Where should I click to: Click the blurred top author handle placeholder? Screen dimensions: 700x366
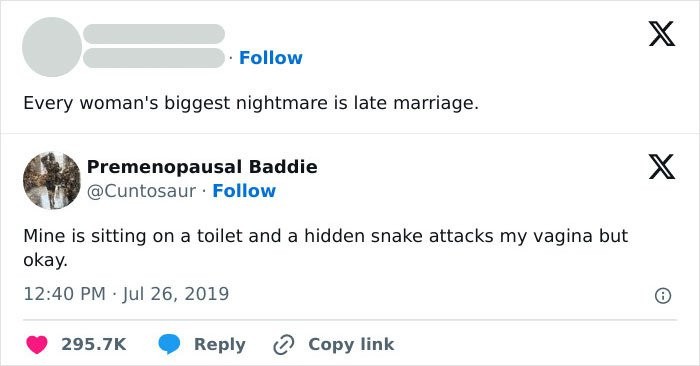pyautogui.click(x=154, y=58)
